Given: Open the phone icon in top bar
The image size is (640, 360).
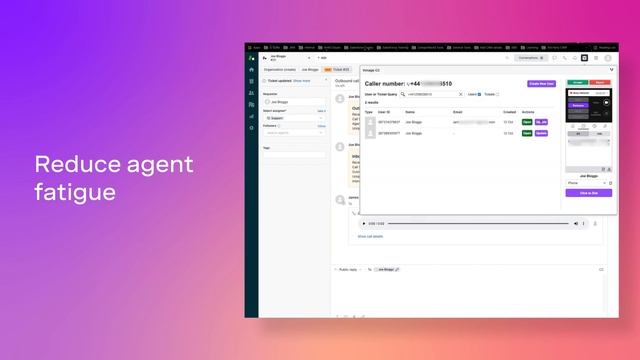Looking at the screenshot, I should [564, 58].
